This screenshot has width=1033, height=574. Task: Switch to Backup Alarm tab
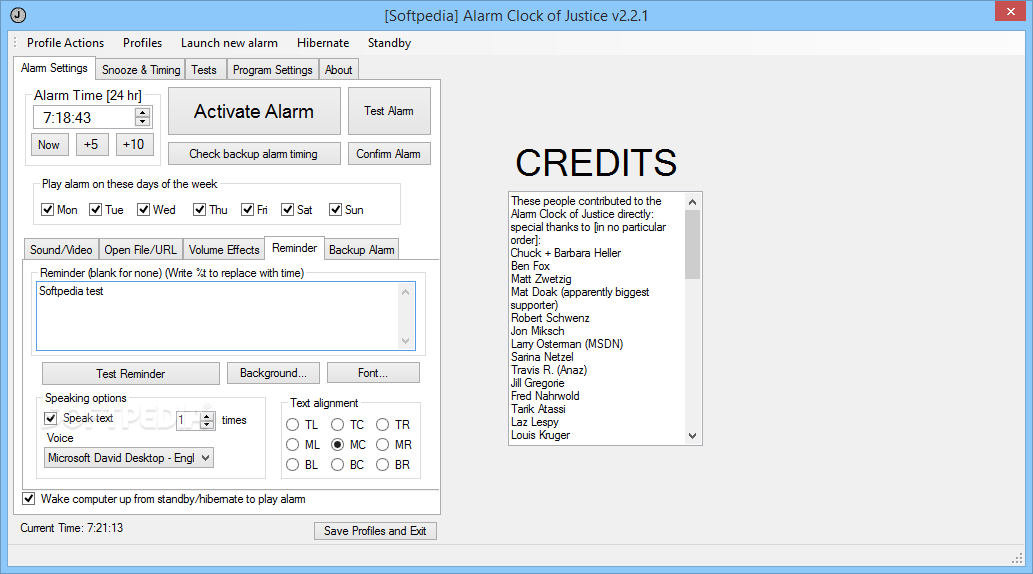point(362,250)
